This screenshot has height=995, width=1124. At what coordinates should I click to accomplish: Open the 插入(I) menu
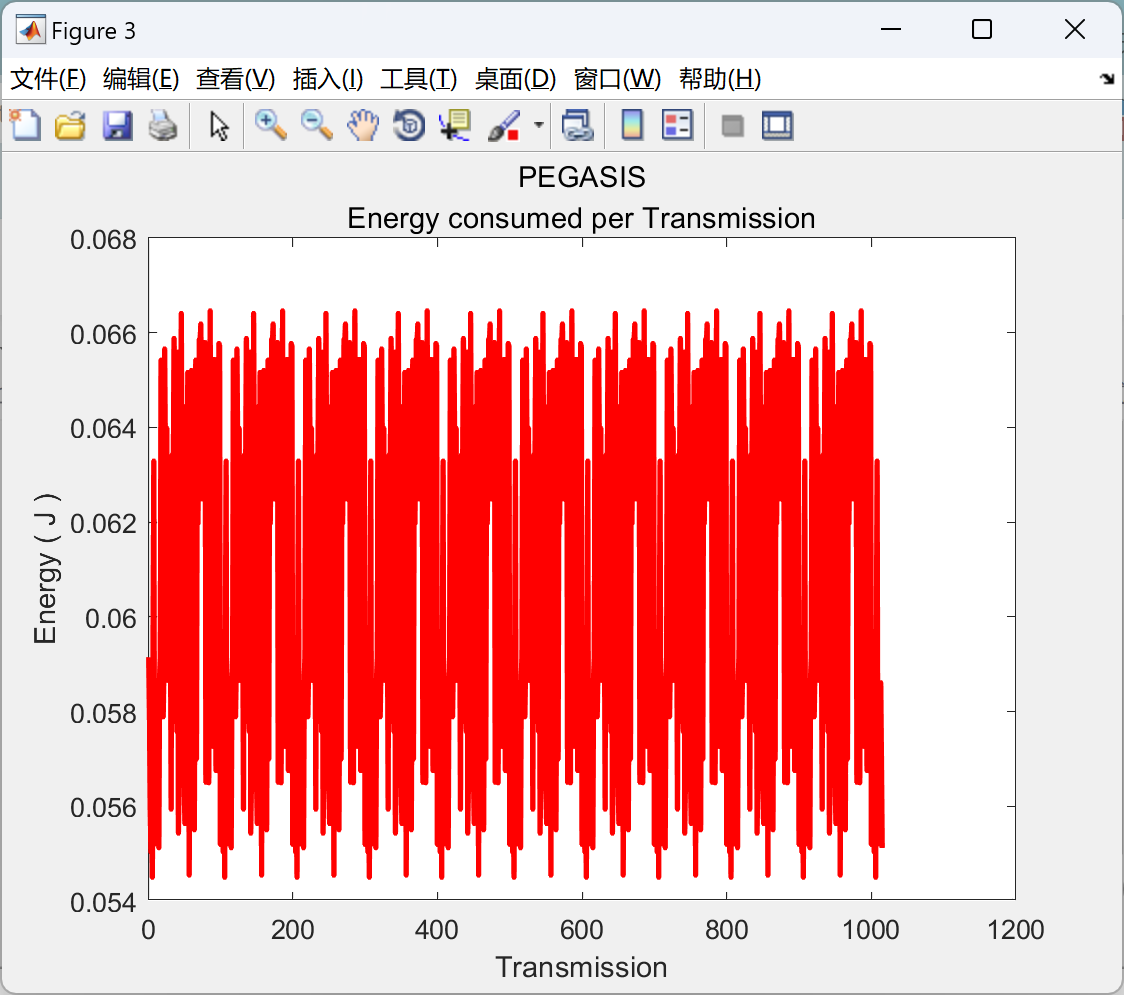pyautogui.click(x=328, y=79)
